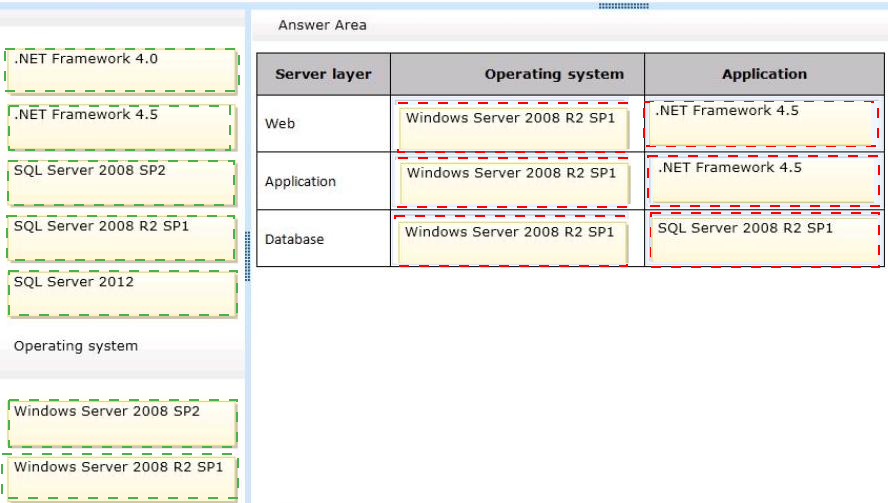Click the Application server layer cell
This screenshot has width=888, height=503.
pyautogui.click(x=323, y=181)
